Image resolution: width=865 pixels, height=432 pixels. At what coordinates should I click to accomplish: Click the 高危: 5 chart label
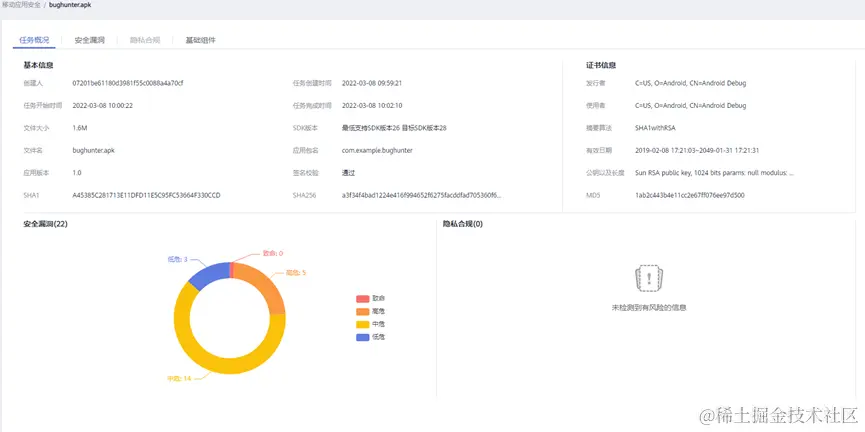296,273
